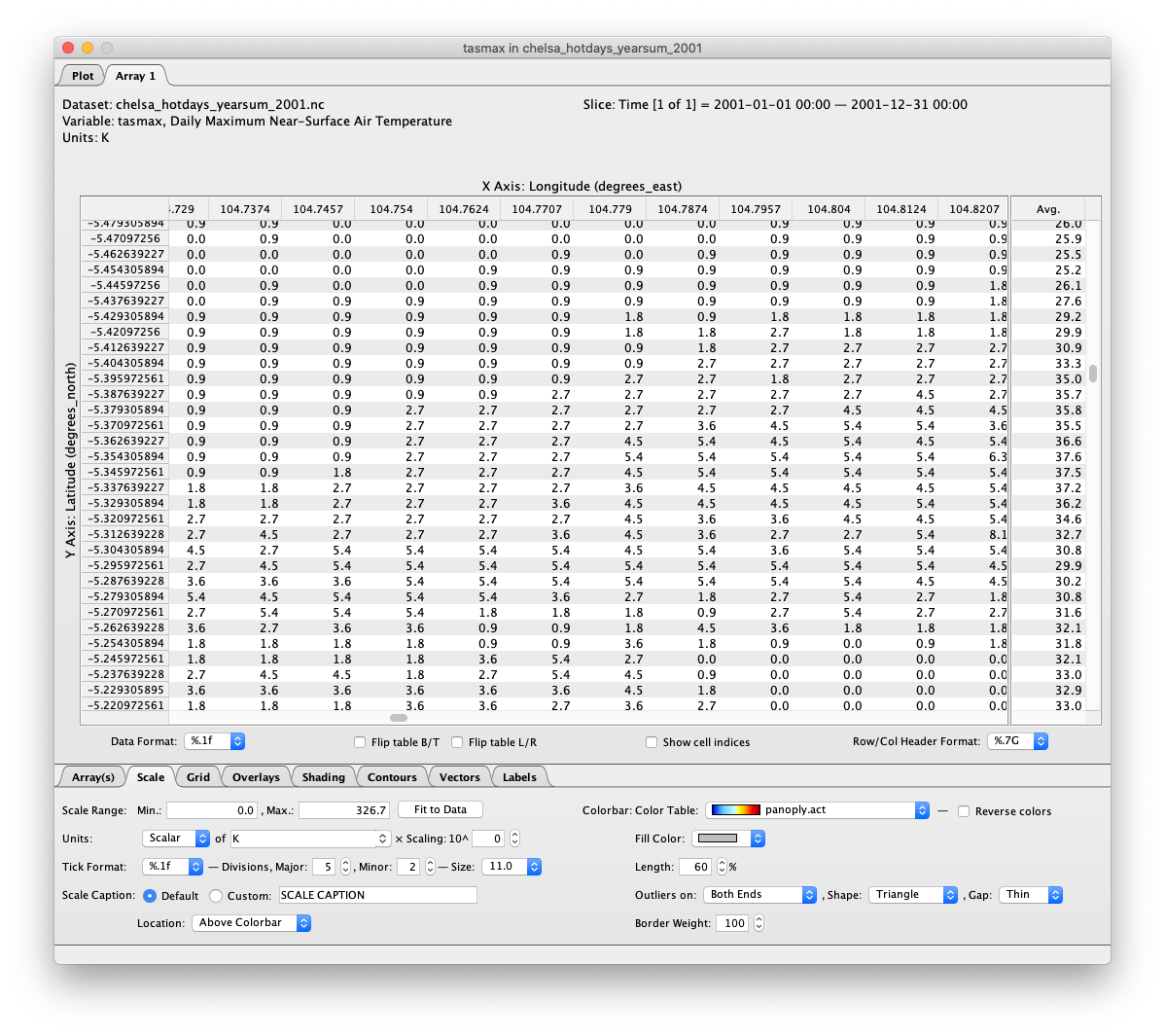Open the Fill Color dropdown
1165x1036 pixels.
pyautogui.click(x=728, y=839)
